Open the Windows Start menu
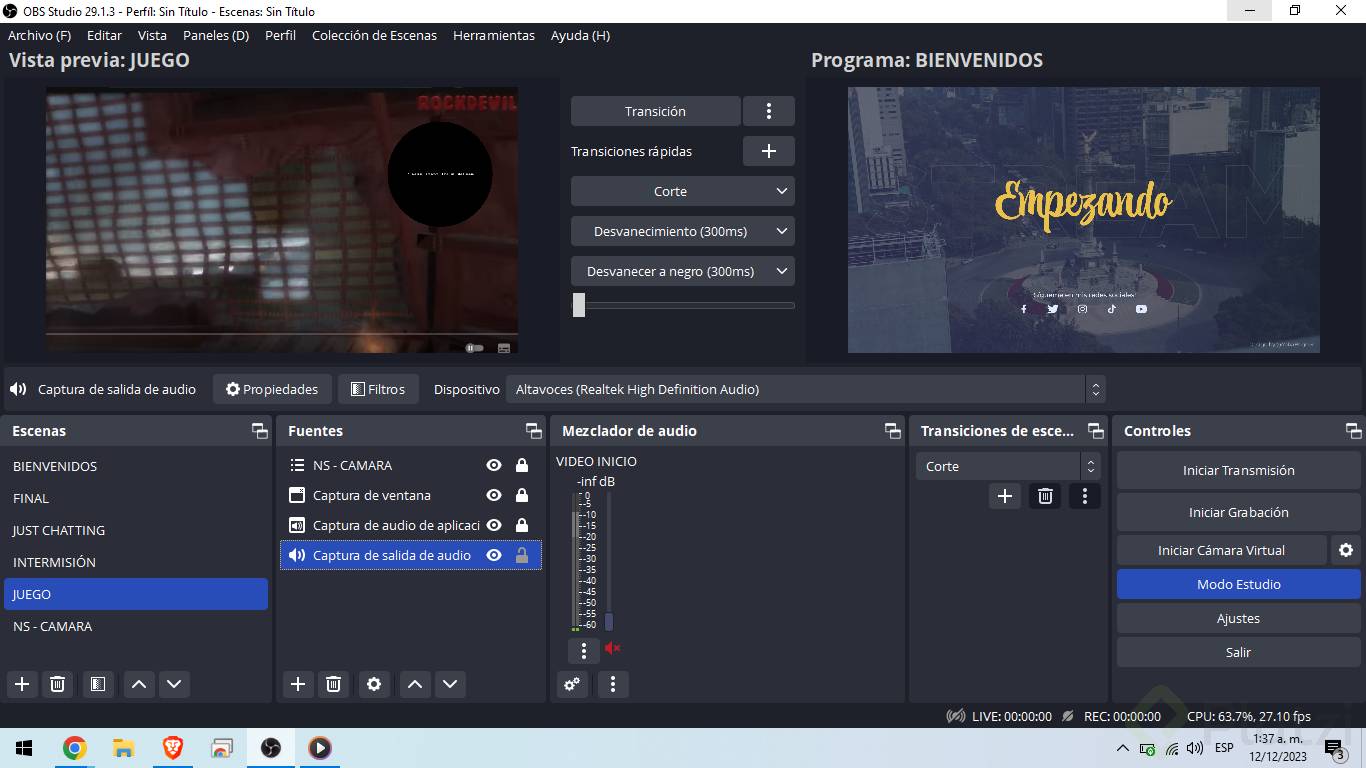 (24, 748)
